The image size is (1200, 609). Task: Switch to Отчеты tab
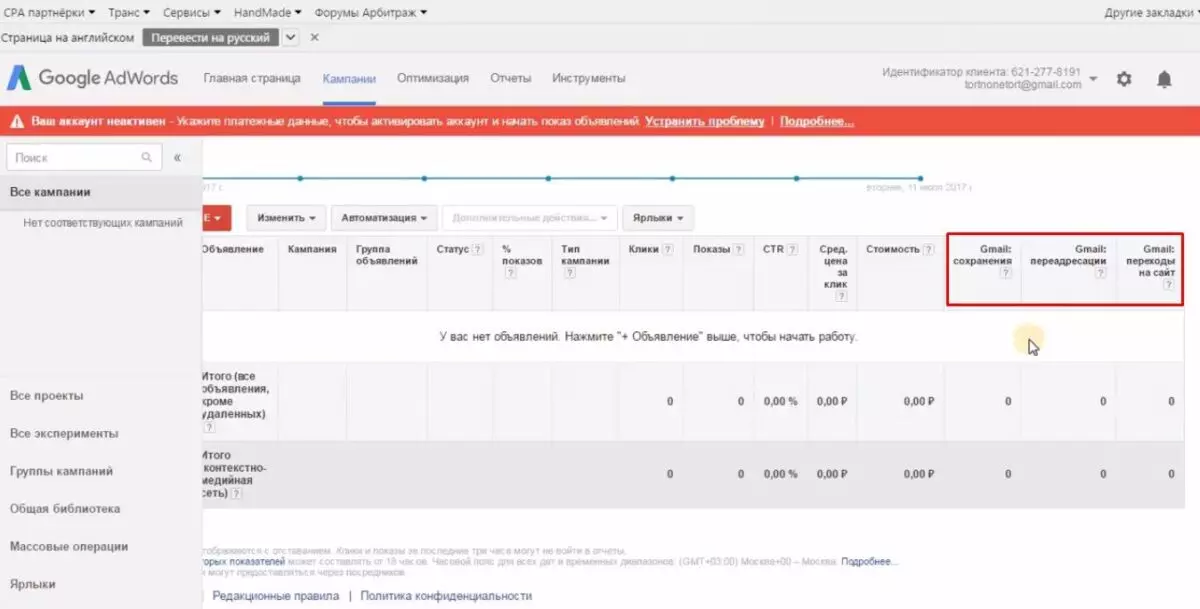point(511,78)
